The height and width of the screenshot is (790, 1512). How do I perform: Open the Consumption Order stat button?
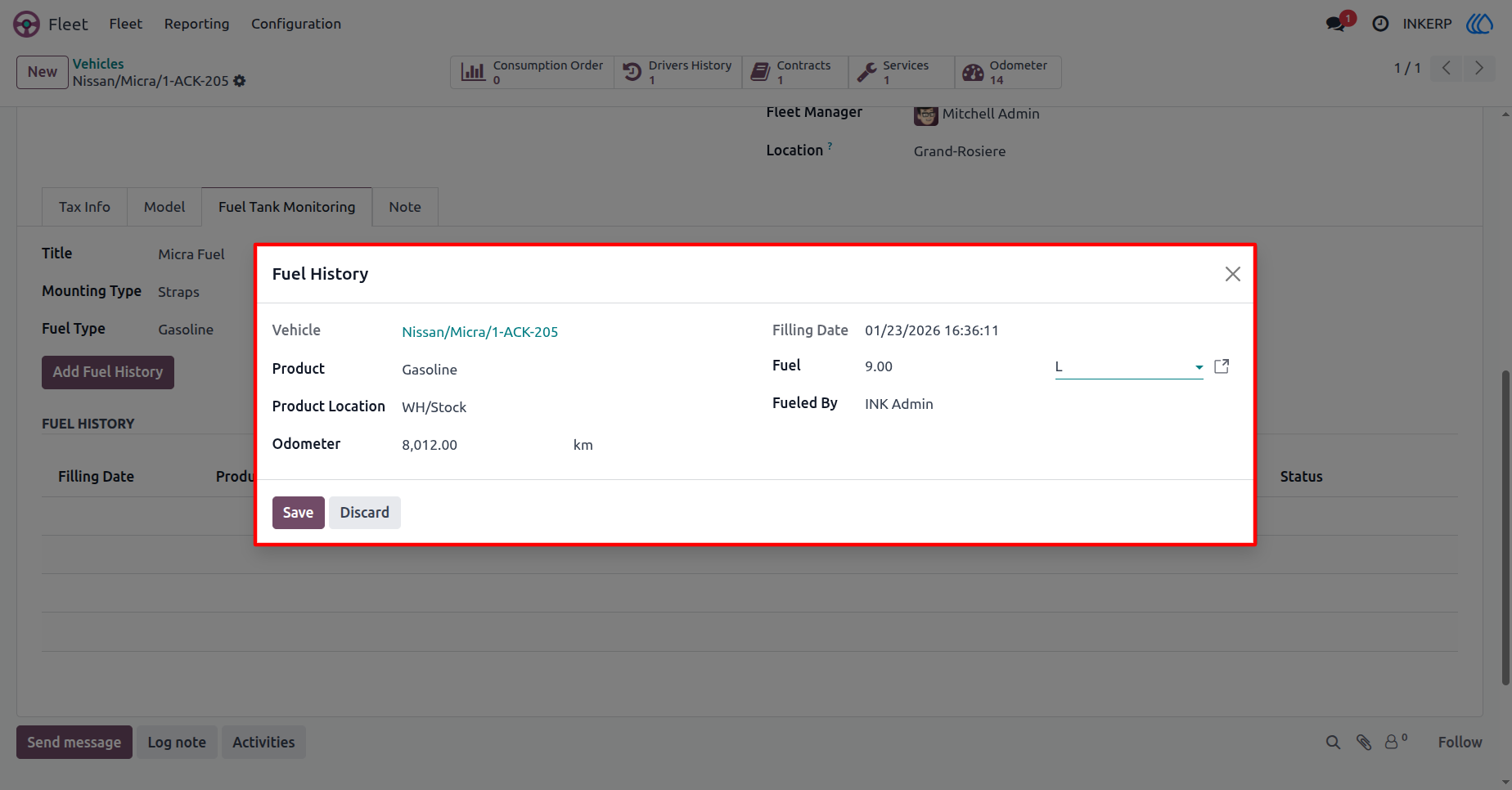[533, 72]
